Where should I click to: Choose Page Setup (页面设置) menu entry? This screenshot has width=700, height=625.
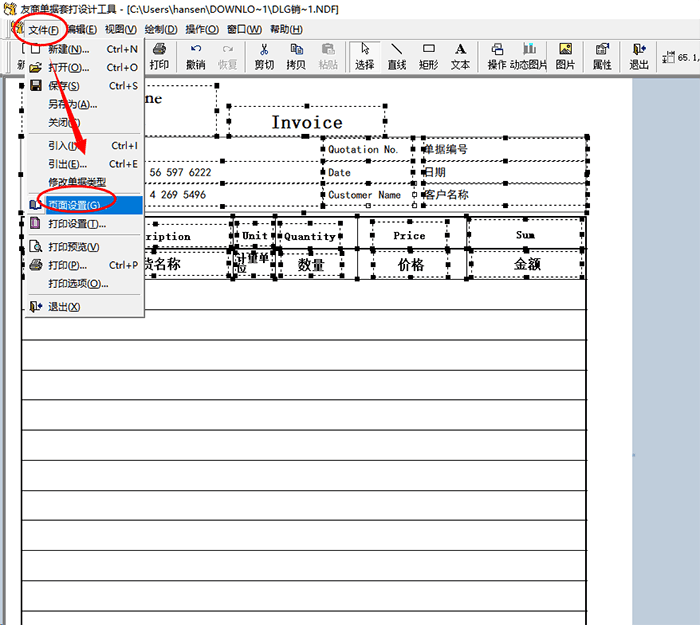[x=84, y=205]
